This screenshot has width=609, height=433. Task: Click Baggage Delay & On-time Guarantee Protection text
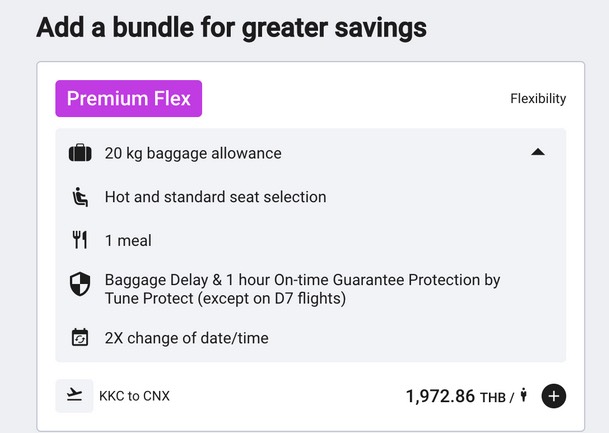(302, 280)
